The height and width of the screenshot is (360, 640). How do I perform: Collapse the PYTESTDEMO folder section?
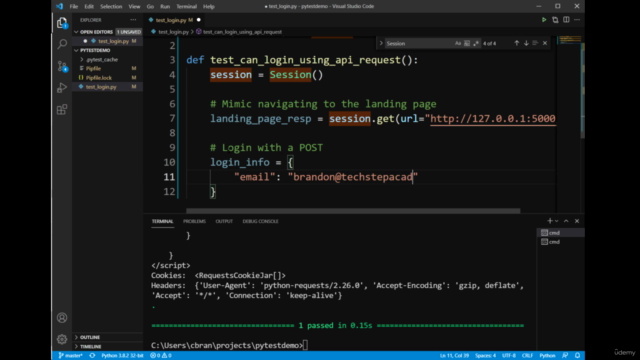[x=76, y=50]
